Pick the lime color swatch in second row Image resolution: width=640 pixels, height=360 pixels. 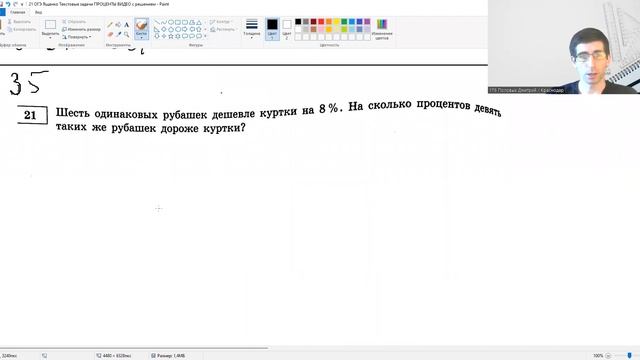(344, 29)
